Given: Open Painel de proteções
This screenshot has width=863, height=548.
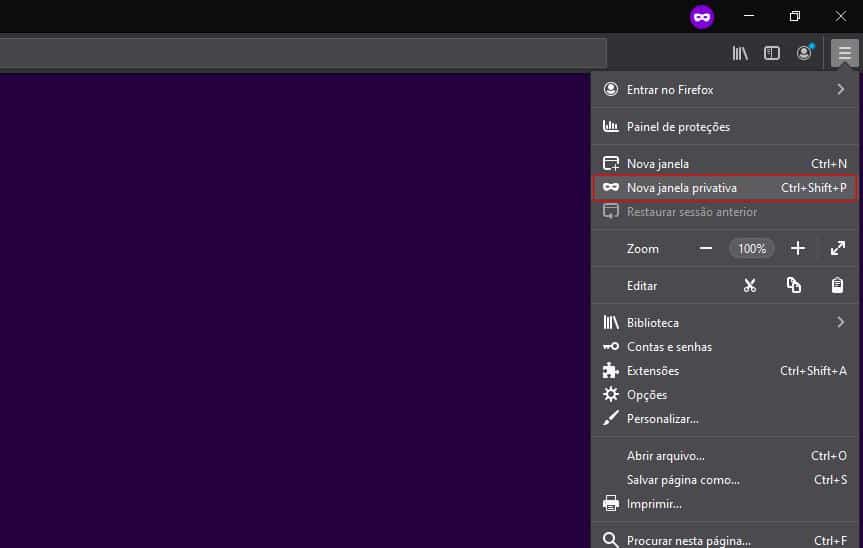Looking at the screenshot, I should coord(725,127).
